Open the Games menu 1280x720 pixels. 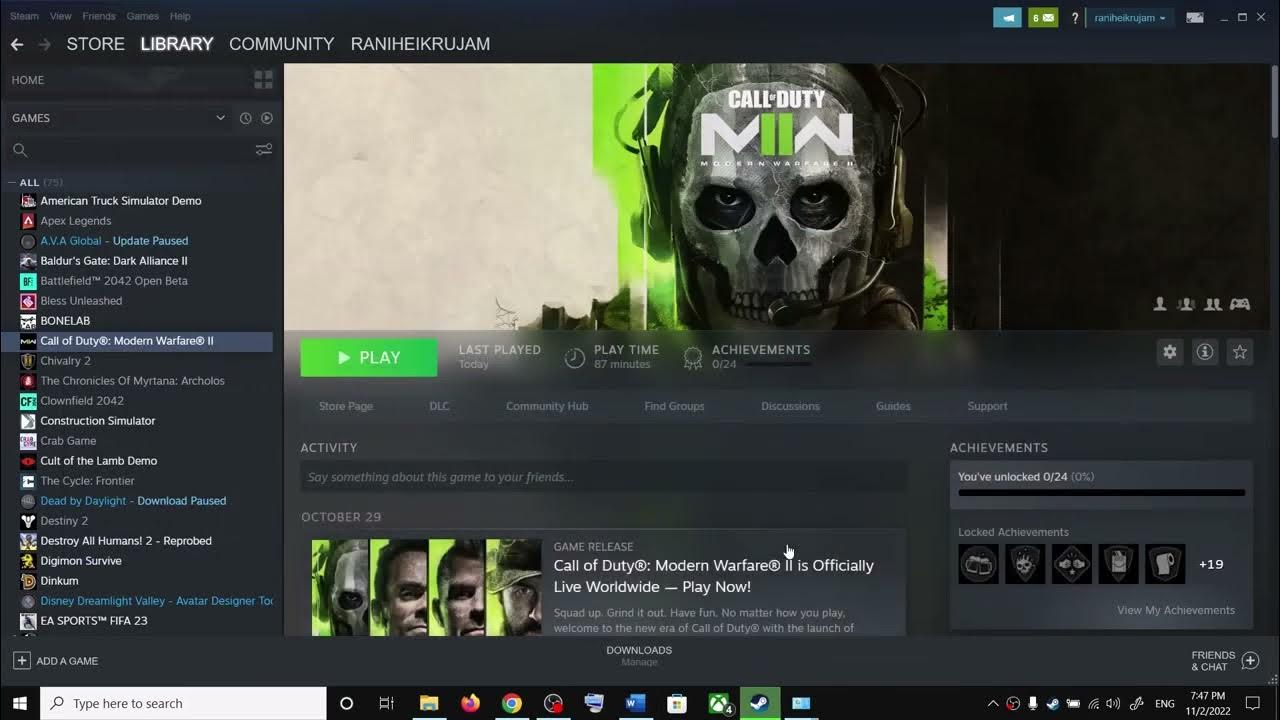[143, 16]
